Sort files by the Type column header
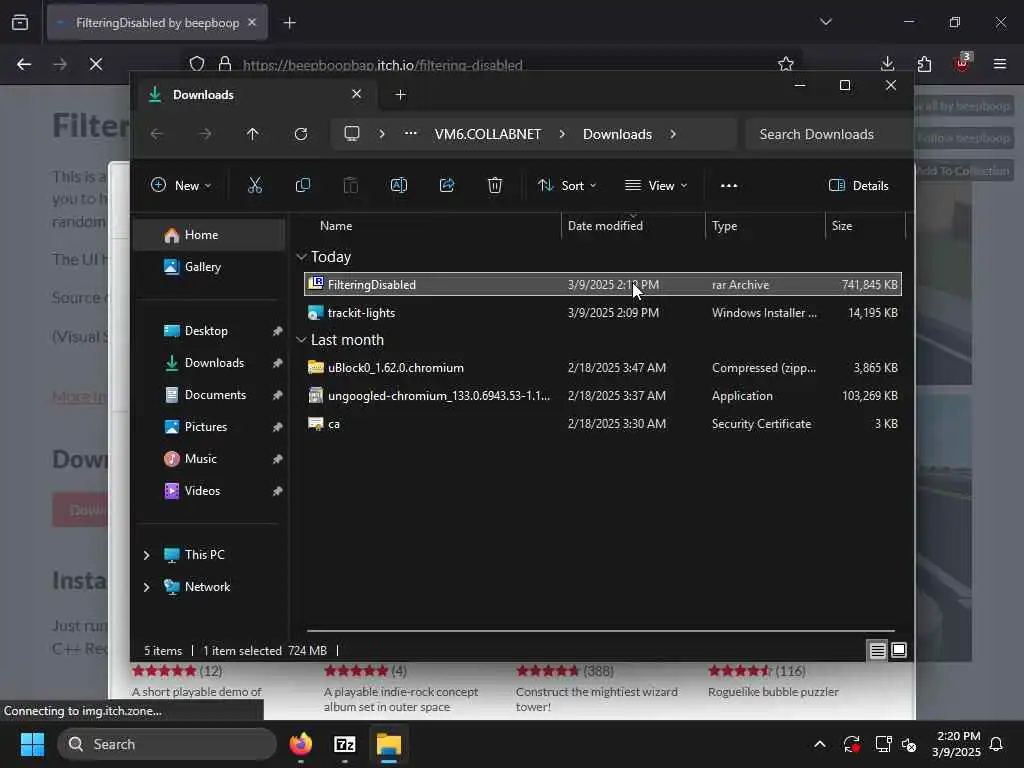The image size is (1024, 768). (x=765, y=226)
